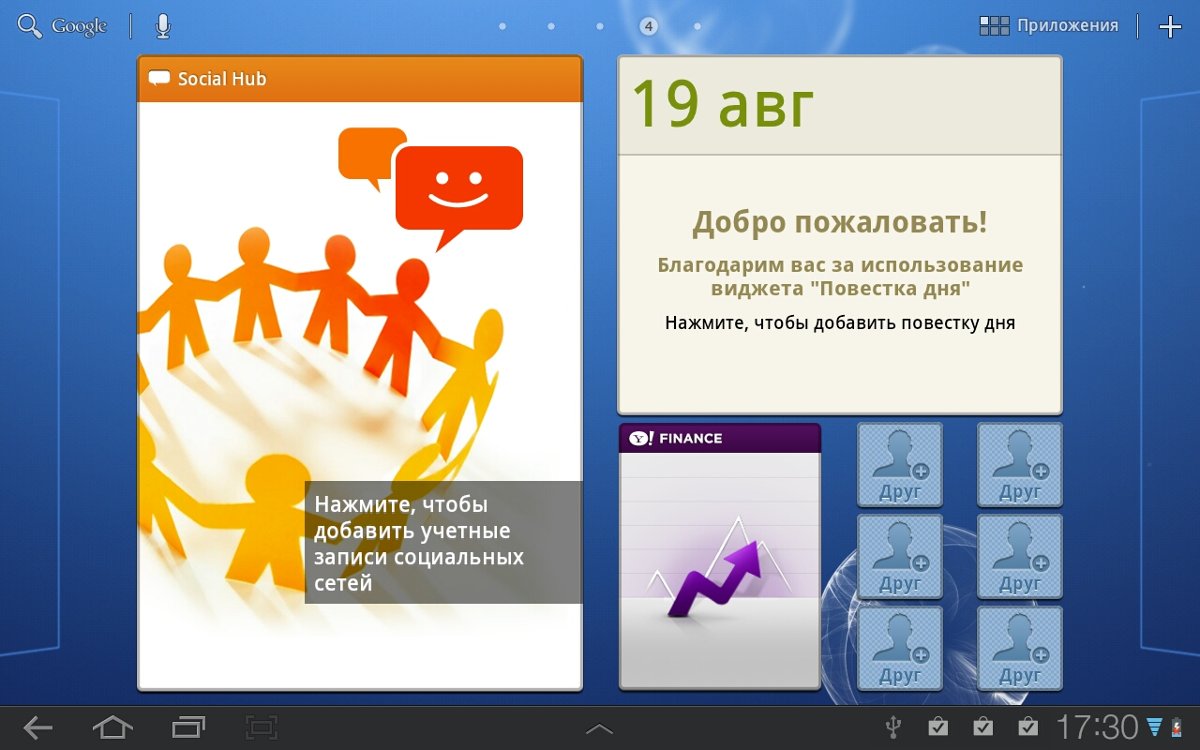This screenshot has height=750, width=1200.
Task: Open recent apps icon in bottom bar
Action: point(187,727)
